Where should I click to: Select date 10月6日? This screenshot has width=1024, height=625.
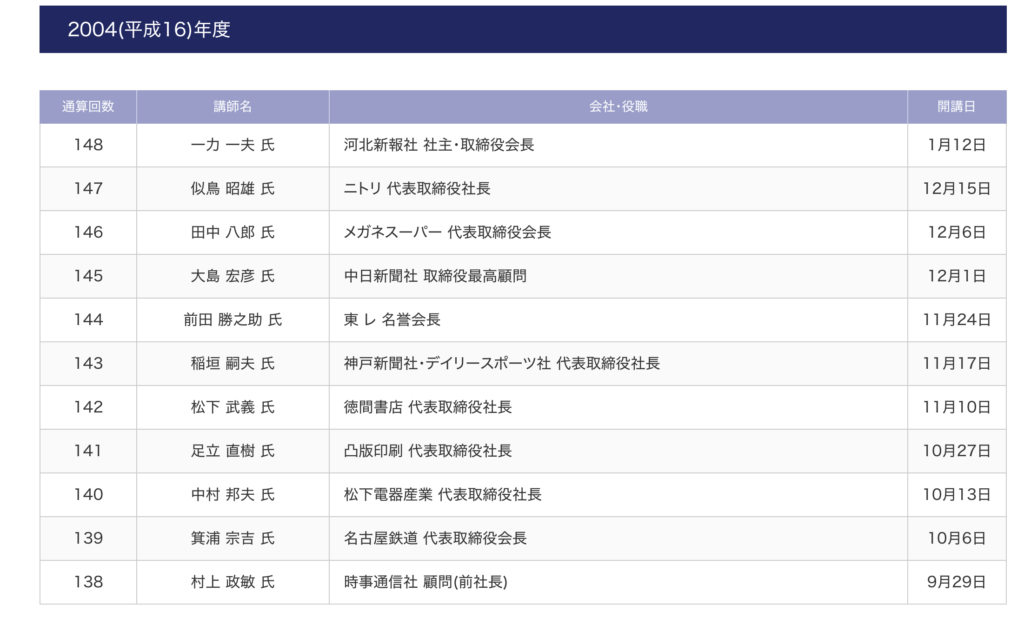point(957,539)
